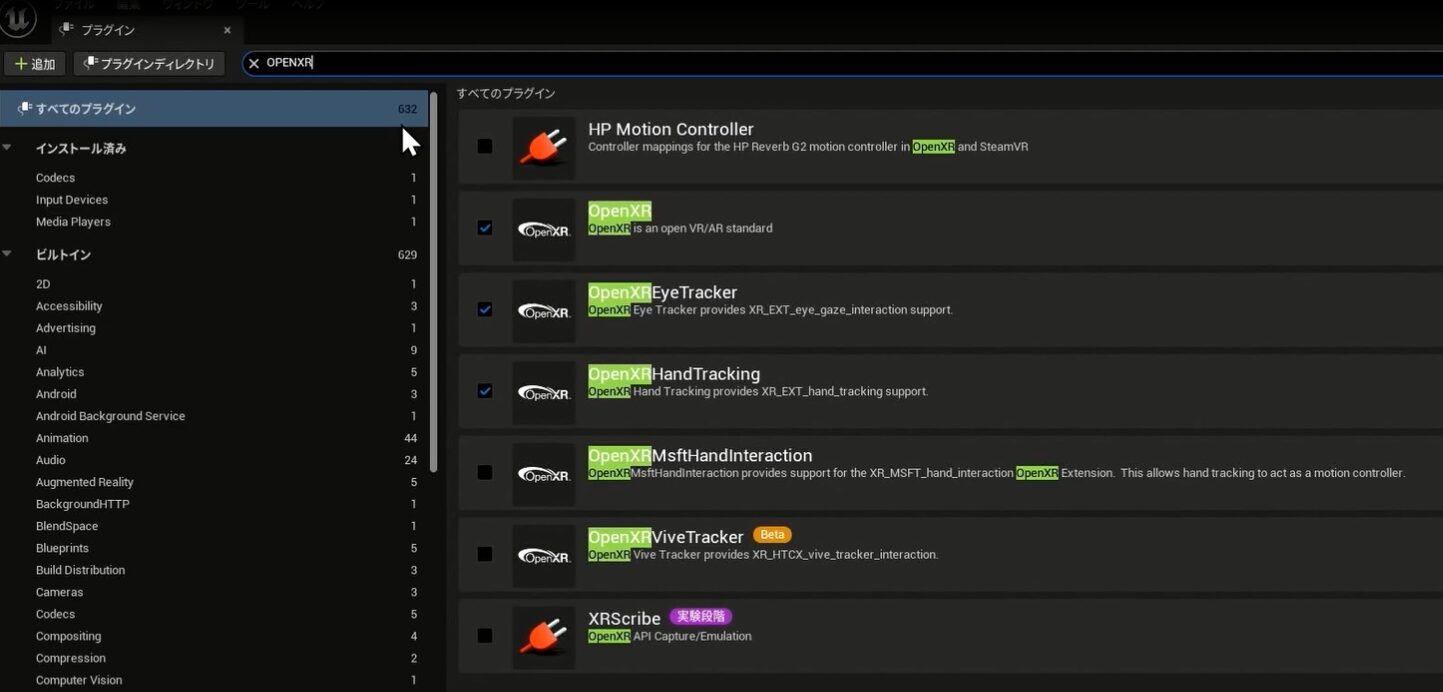Click the OpenXRHandTracking plugin icon
The image size is (1443, 692).
pos(543,392)
